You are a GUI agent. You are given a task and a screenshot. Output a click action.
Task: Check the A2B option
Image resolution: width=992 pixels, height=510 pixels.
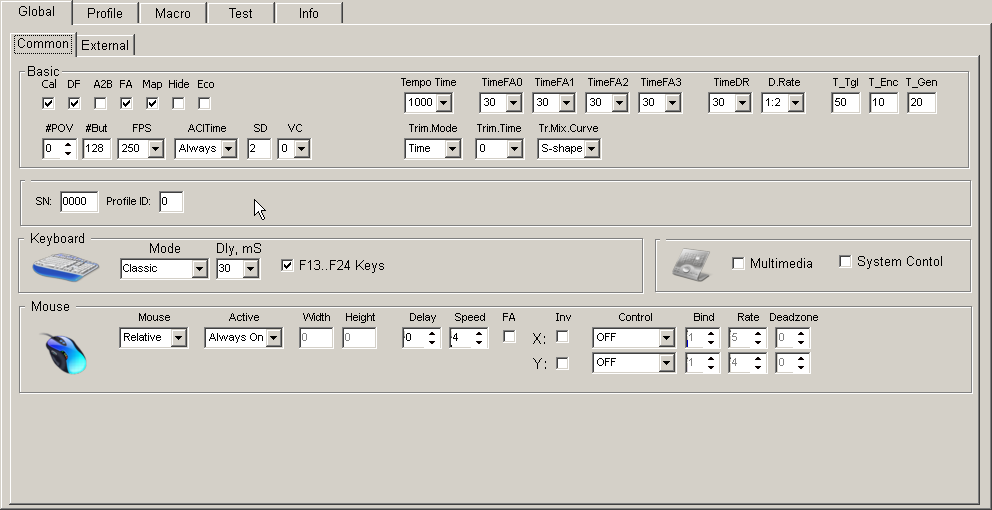click(x=100, y=103)
